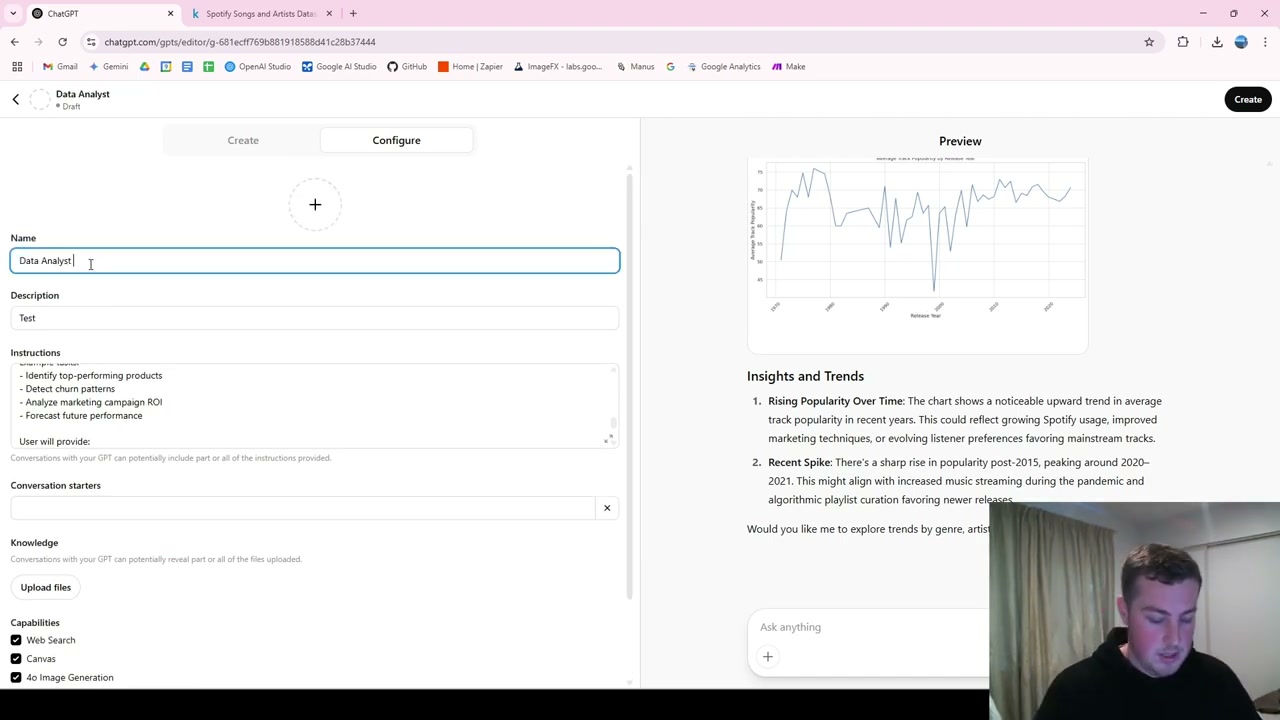Switch to the Create tab
Viewport: 1280px width, 720px height.
point(243,140)
